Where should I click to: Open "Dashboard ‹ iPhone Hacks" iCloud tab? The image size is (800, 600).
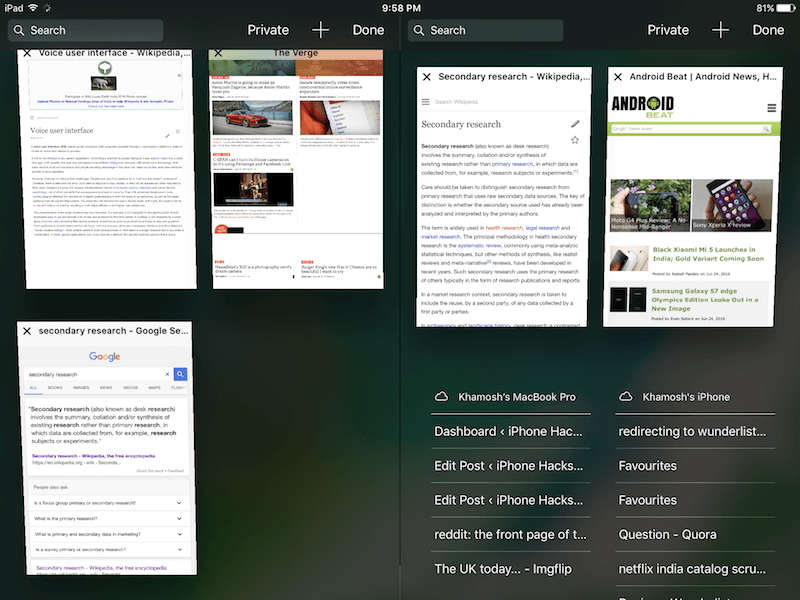508,431
